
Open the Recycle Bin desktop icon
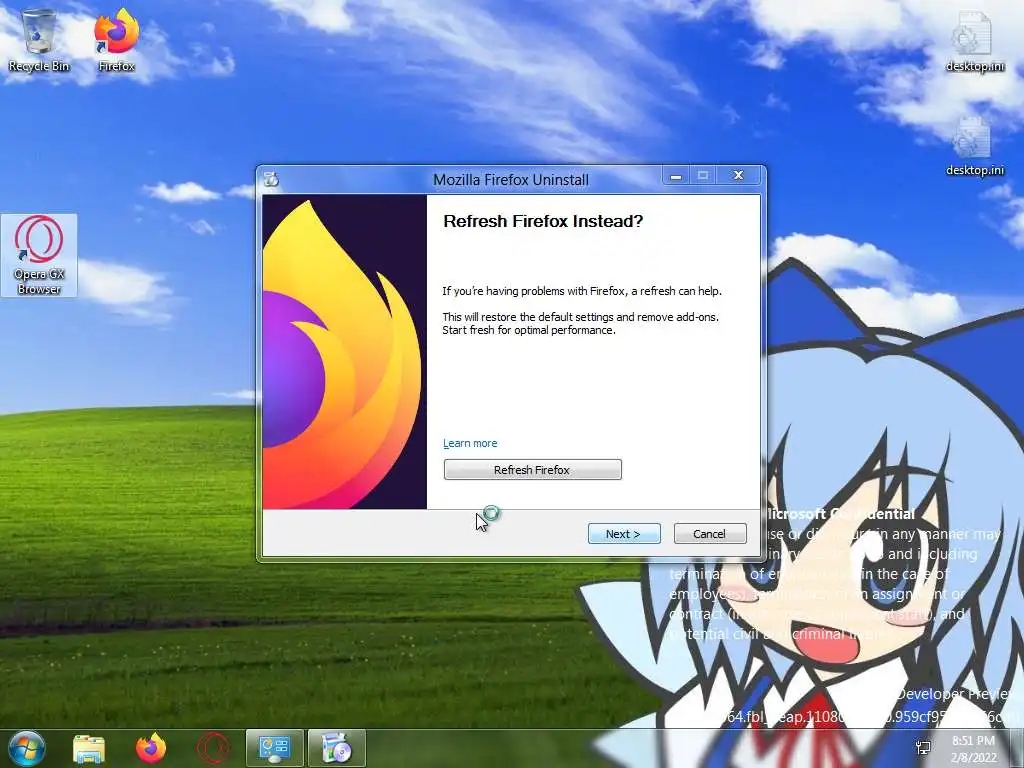39,40
